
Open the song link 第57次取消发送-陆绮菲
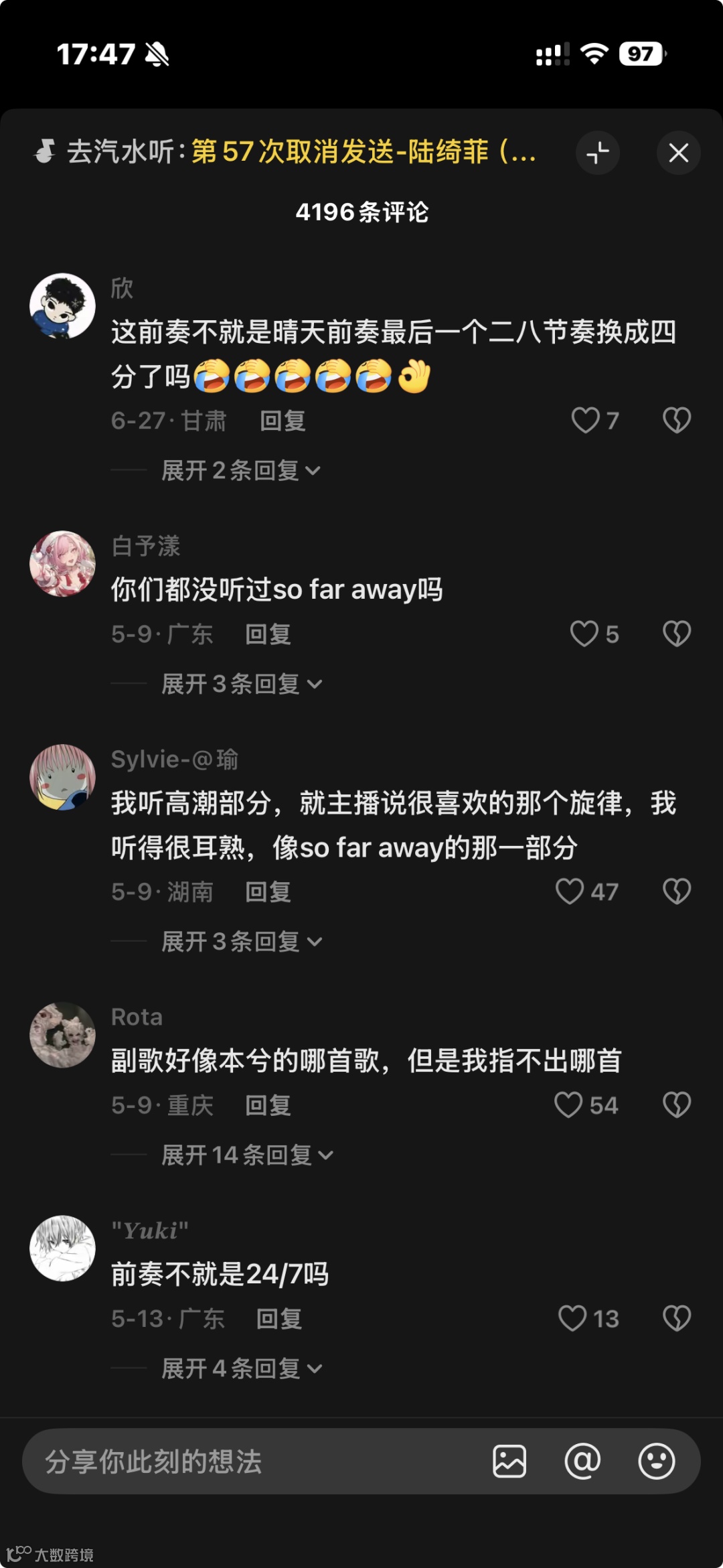(364, 152)
